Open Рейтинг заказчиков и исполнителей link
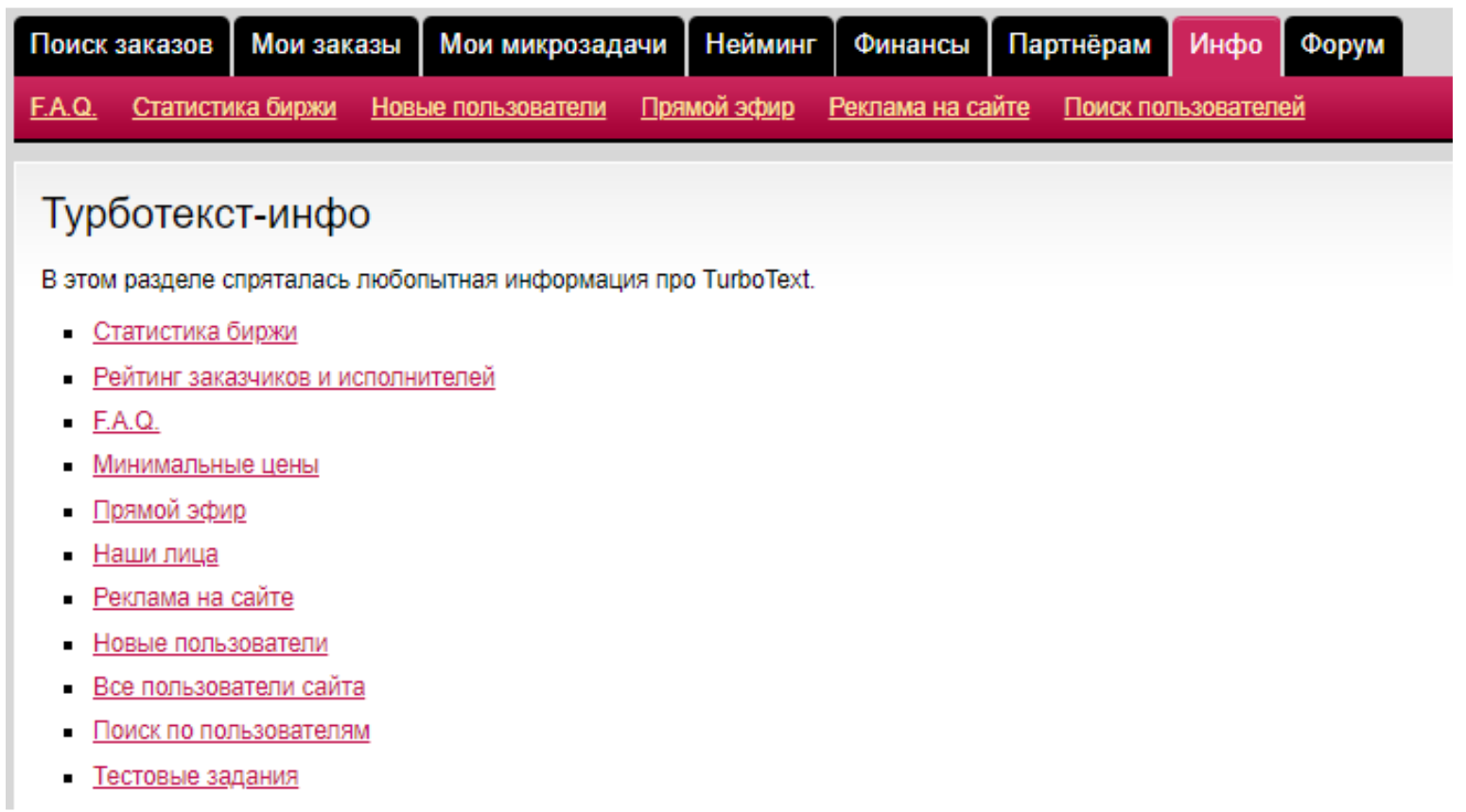Viewport: 1466px width, 812px height. coord(293,377)
